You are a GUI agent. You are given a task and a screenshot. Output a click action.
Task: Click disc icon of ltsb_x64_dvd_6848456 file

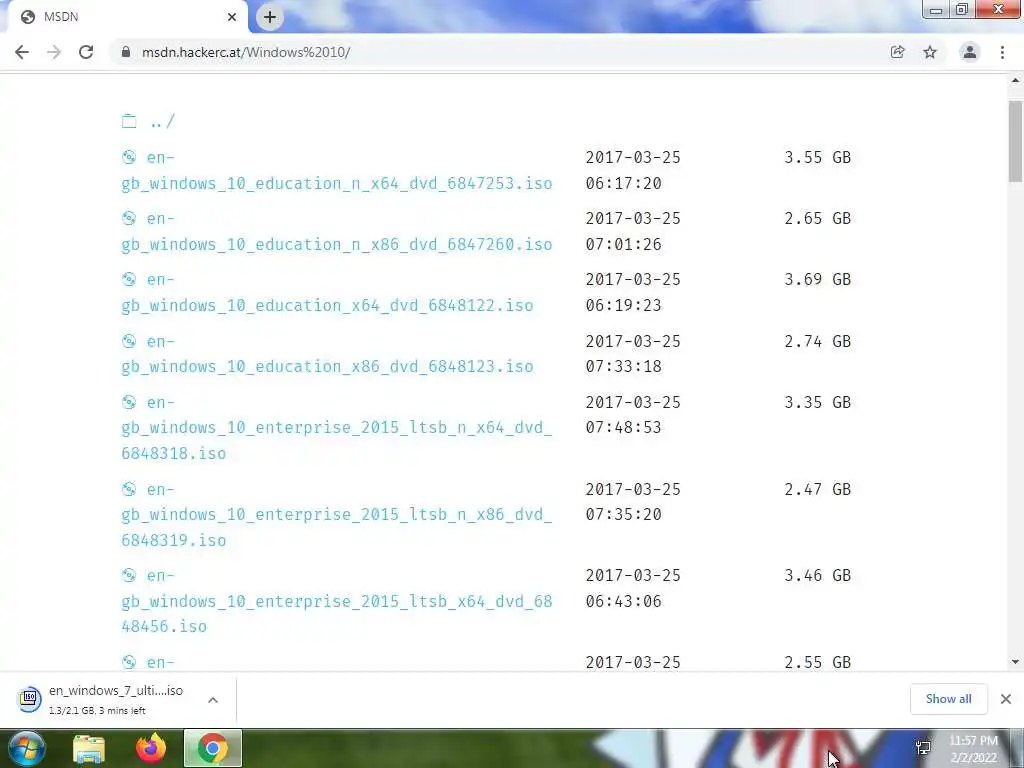(x=129, y=575)
